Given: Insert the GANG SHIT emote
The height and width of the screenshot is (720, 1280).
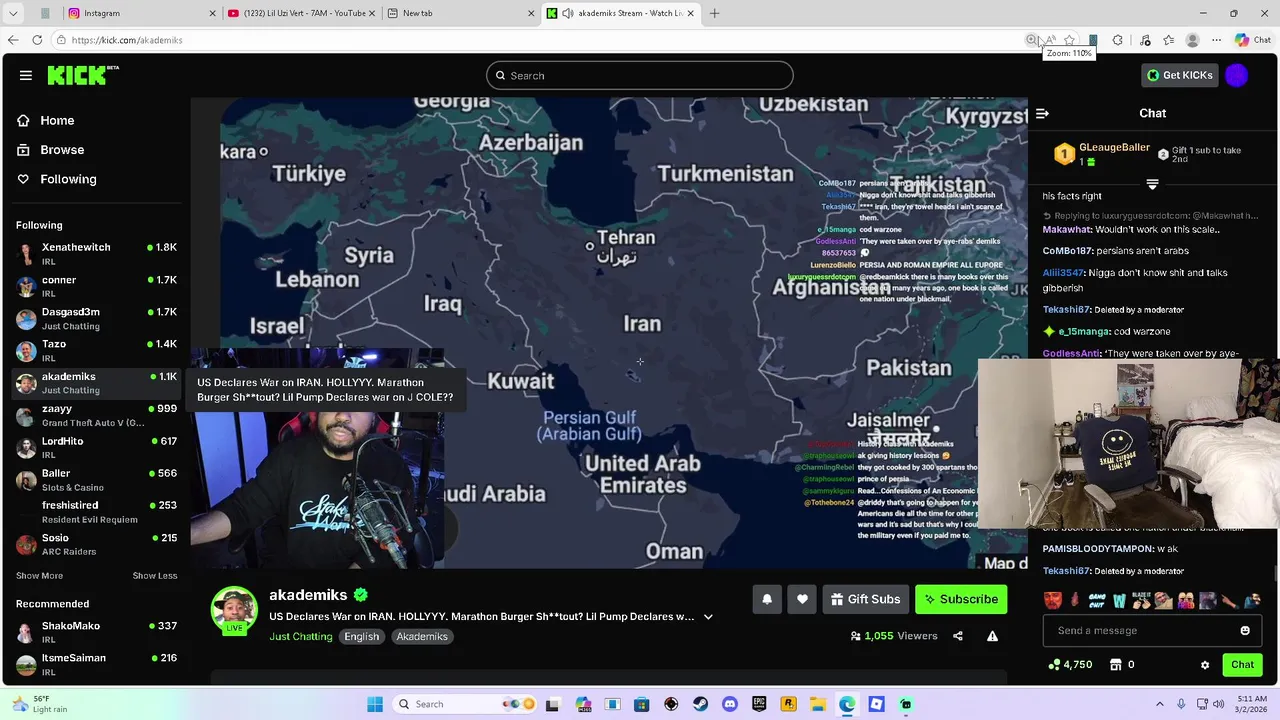Looking at the screenshot, I should click(x=1097, y=601).
